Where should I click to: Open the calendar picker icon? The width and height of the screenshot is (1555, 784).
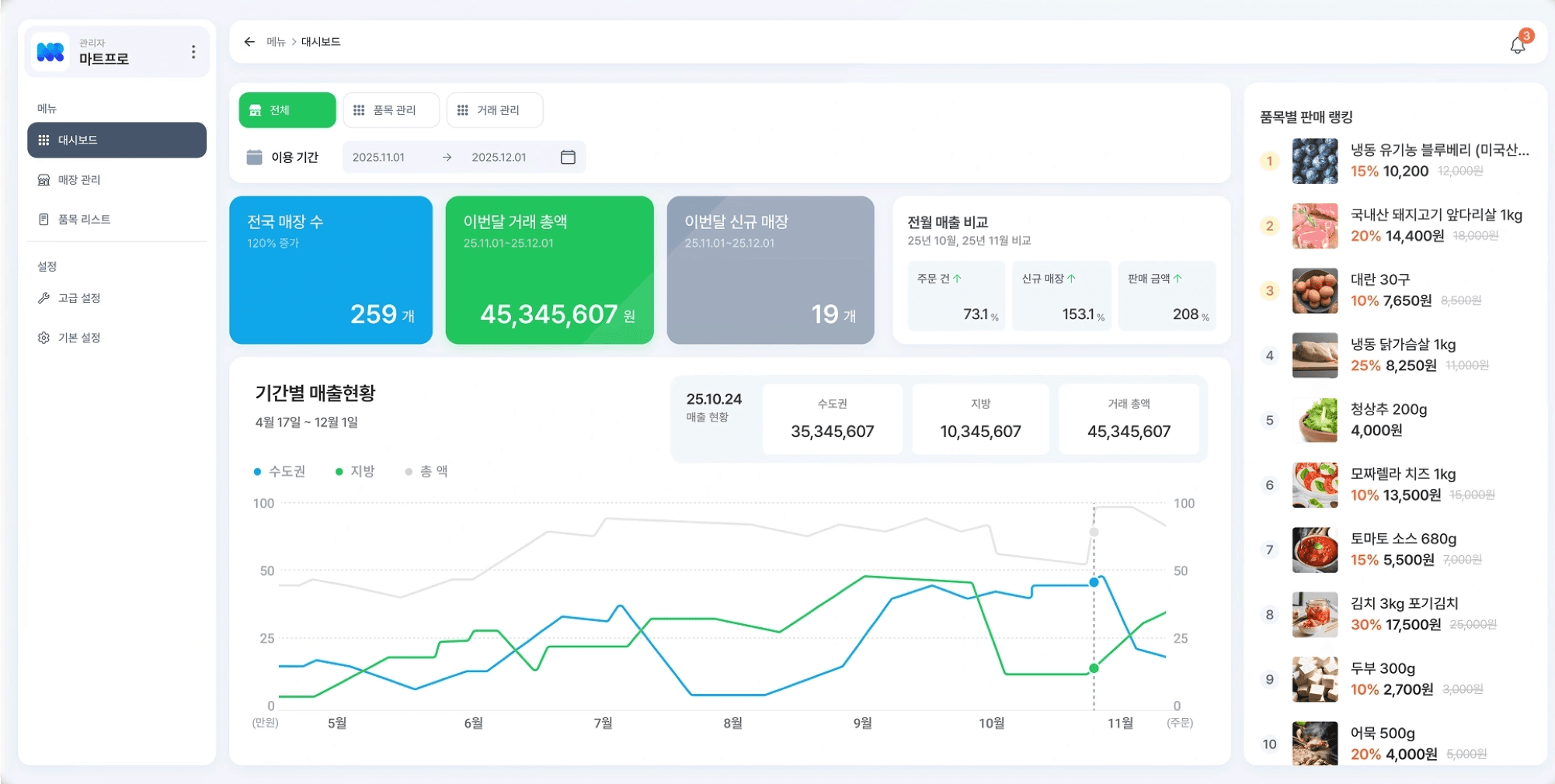tap(568, 157)
